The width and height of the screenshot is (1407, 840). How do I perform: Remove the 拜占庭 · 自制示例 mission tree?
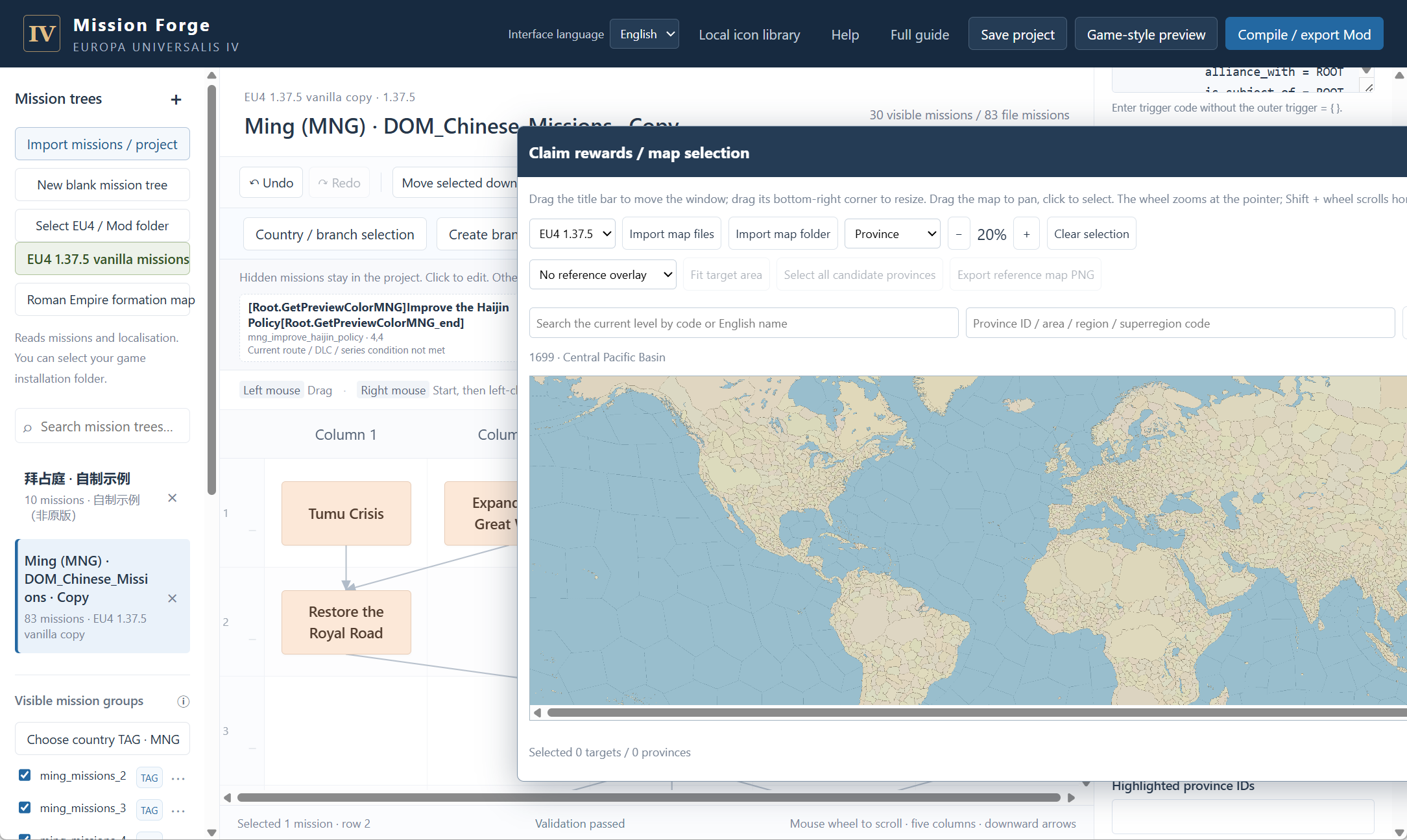pos(172,498)
